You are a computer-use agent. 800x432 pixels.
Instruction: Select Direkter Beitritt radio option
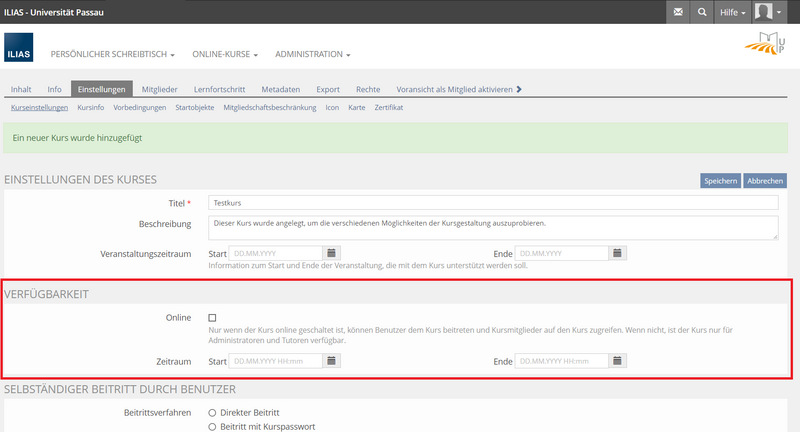click(212, 412)
